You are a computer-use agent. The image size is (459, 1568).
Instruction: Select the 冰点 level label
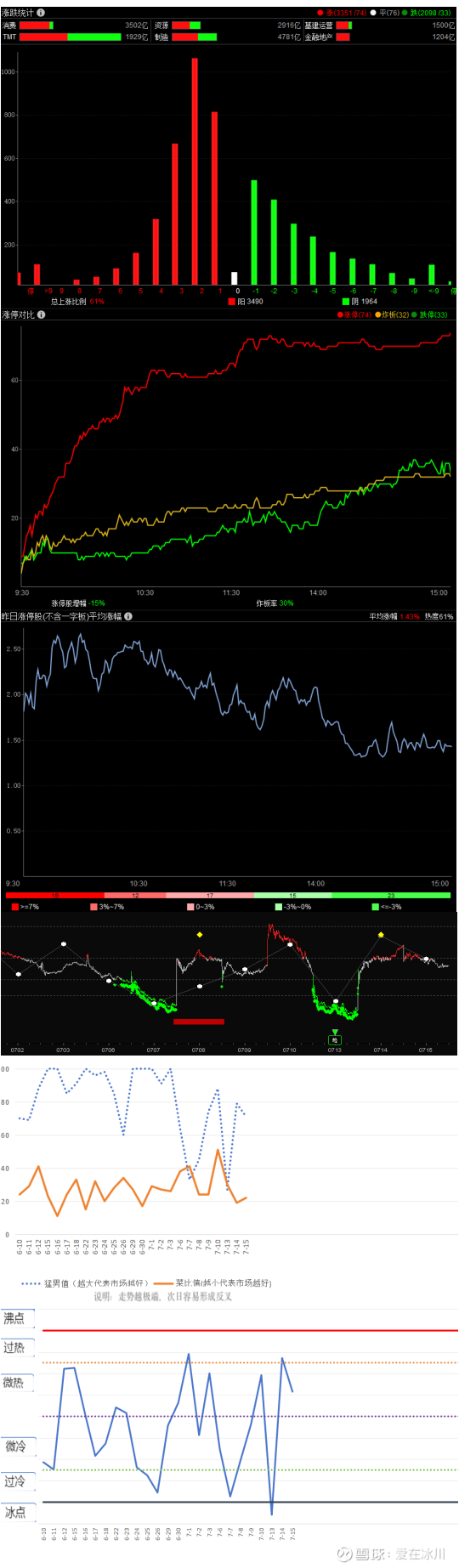[x=16, y=1512]
